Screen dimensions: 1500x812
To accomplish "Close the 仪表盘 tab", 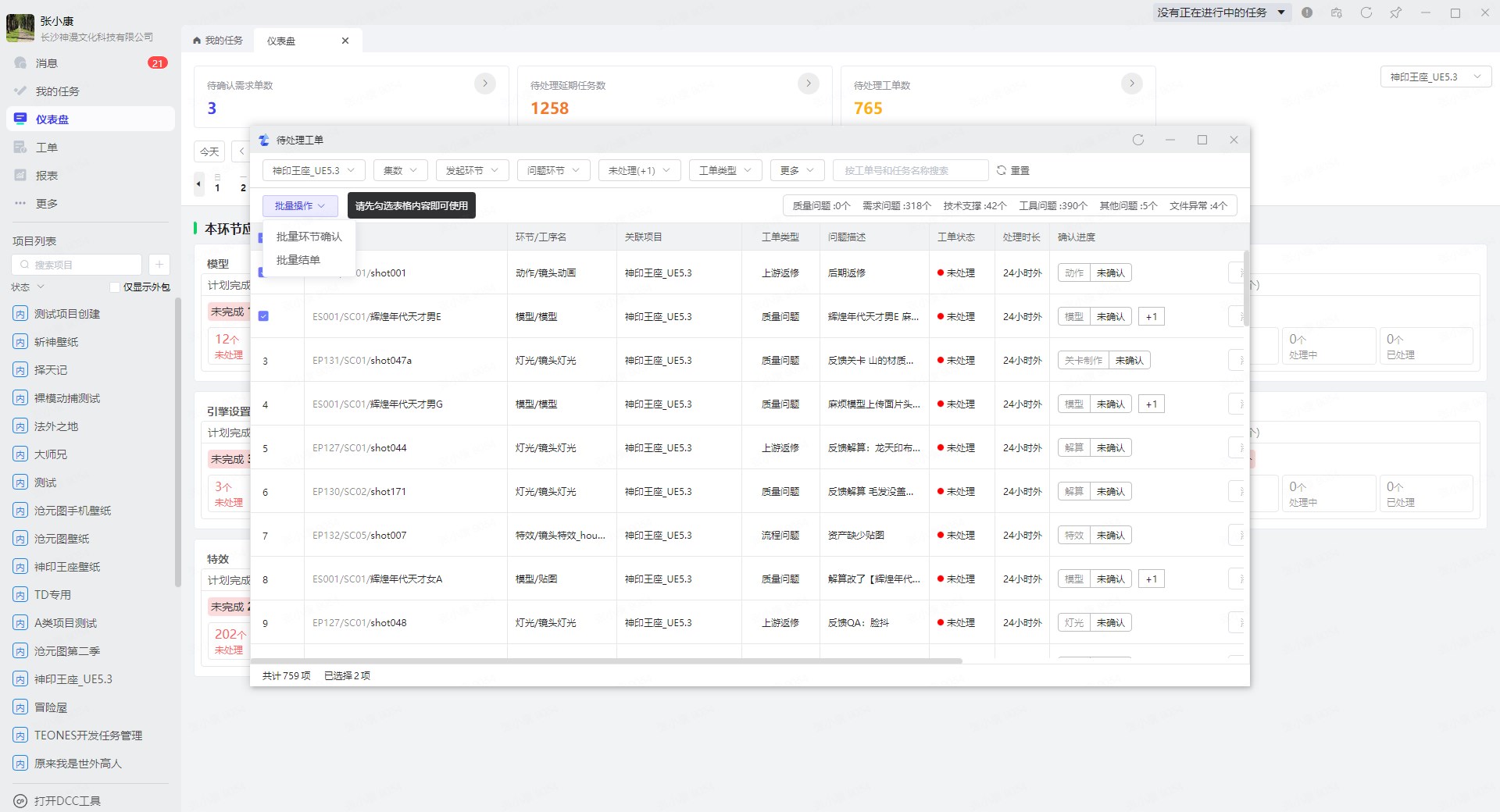I will point(345,41).
